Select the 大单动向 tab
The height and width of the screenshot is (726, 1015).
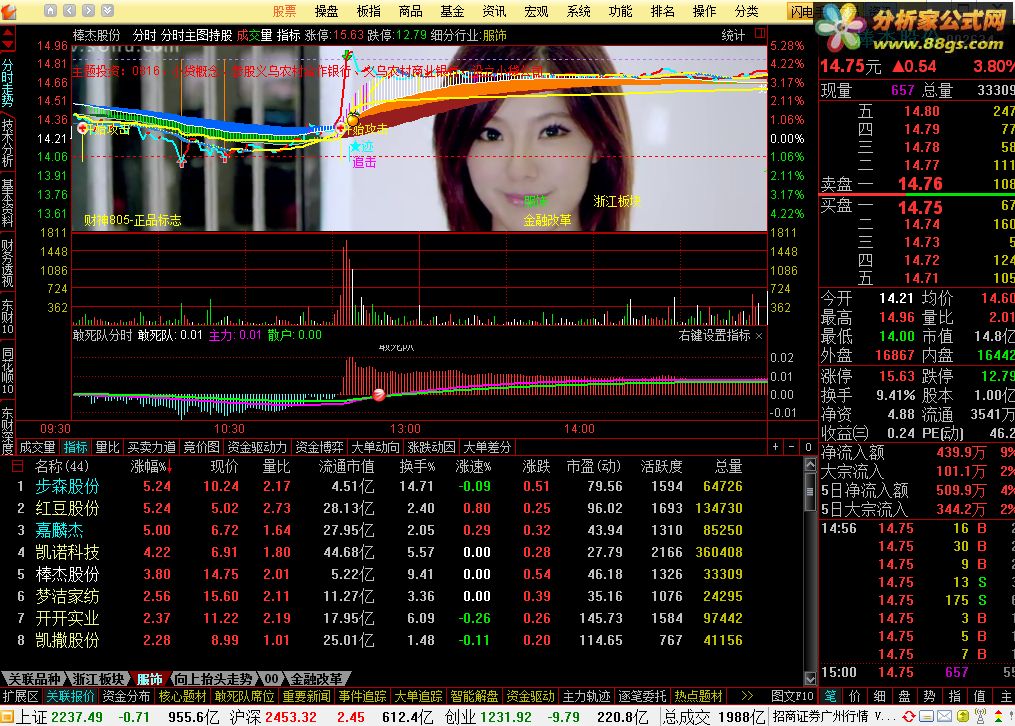(x=375, y=447)
